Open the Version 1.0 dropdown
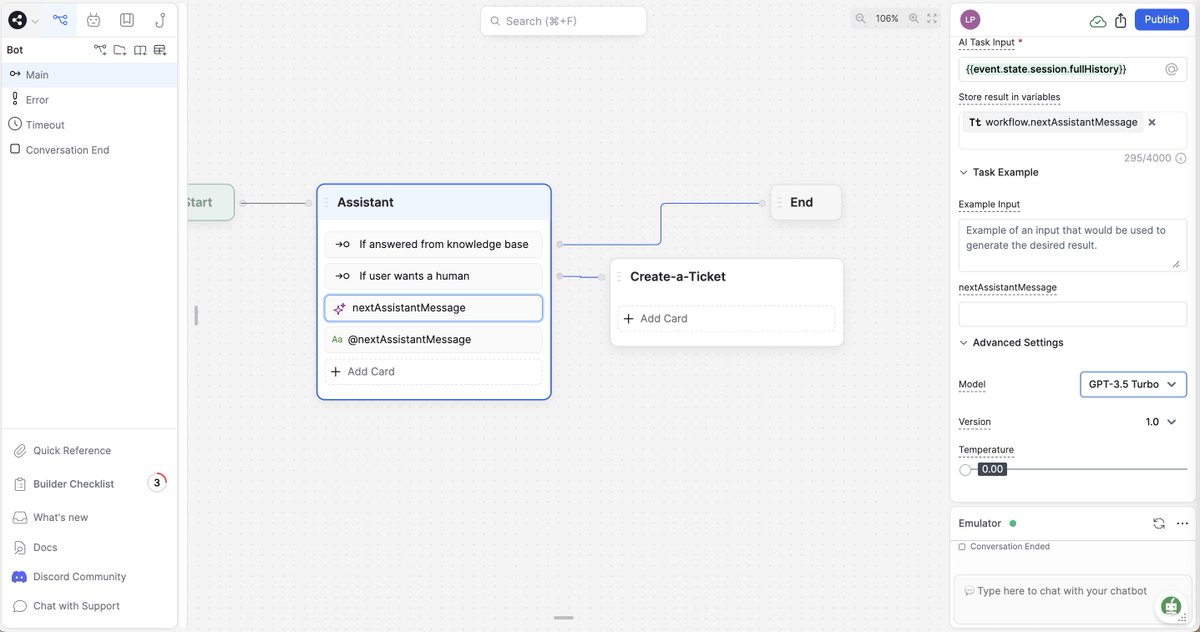The height and width of the screenshot is (632, 1200). coord(1157,421)
